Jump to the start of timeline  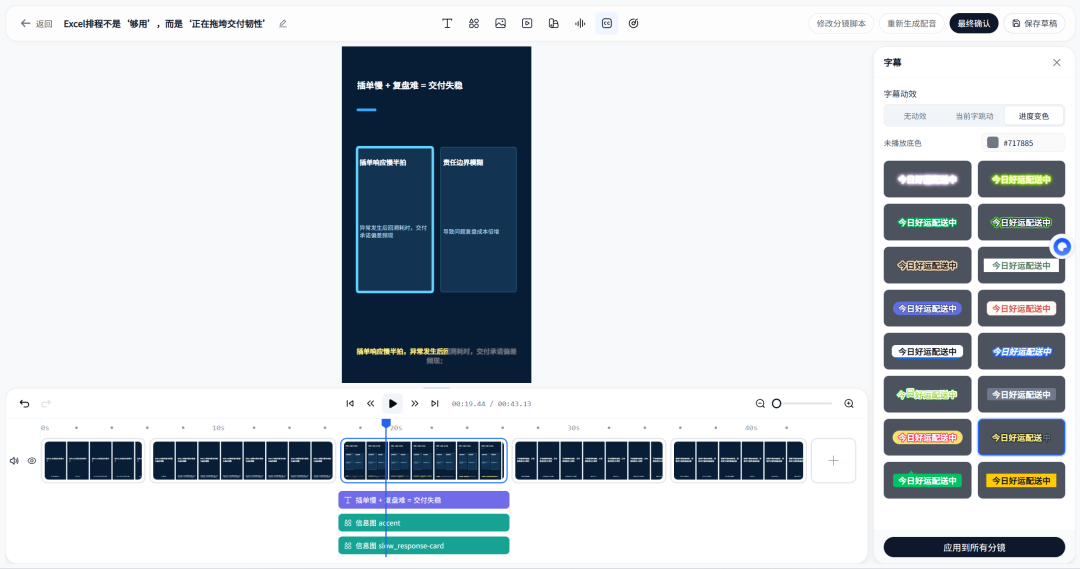coord(350,404)
